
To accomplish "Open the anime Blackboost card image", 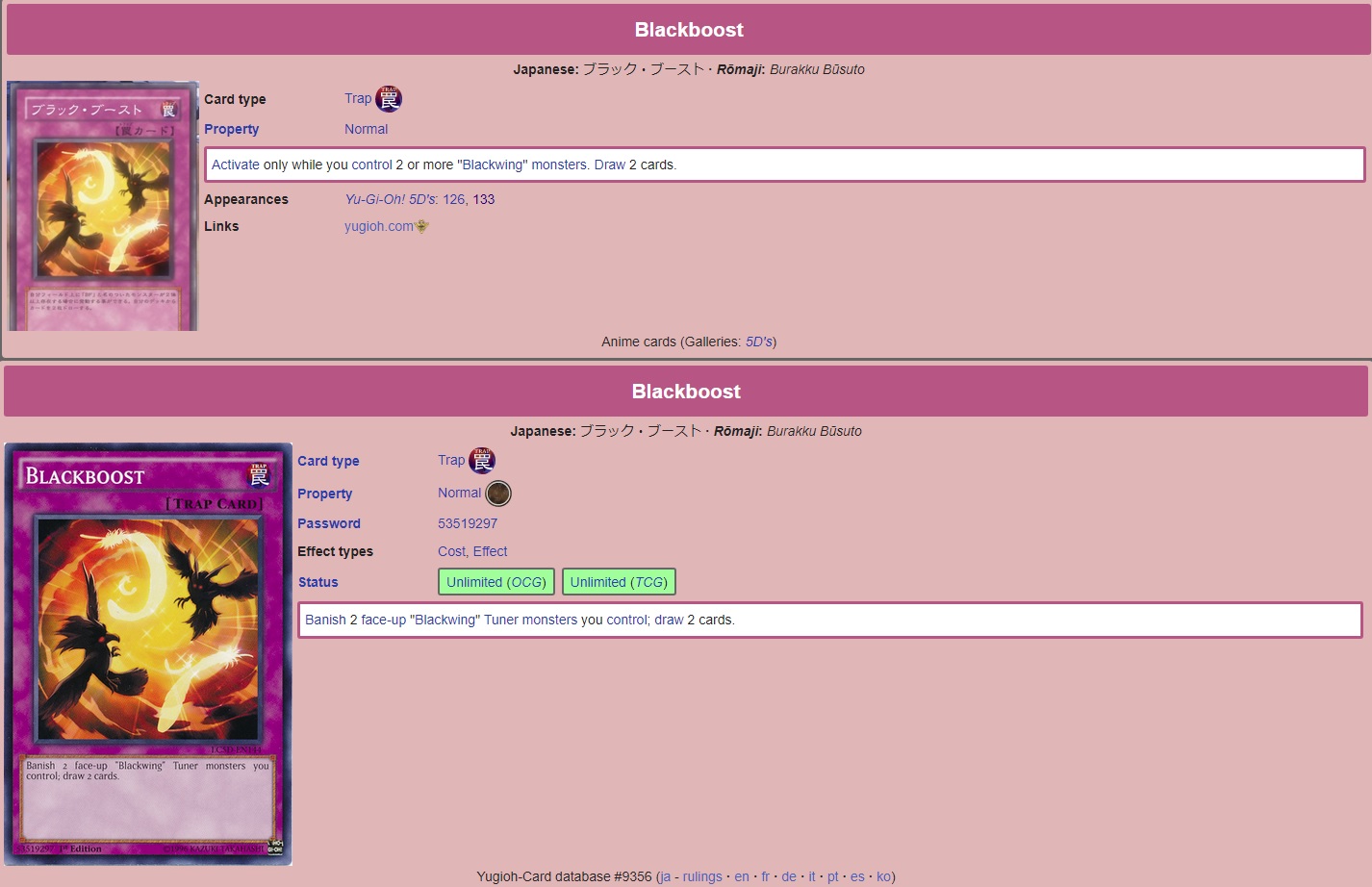I will (x=102, y=206).
